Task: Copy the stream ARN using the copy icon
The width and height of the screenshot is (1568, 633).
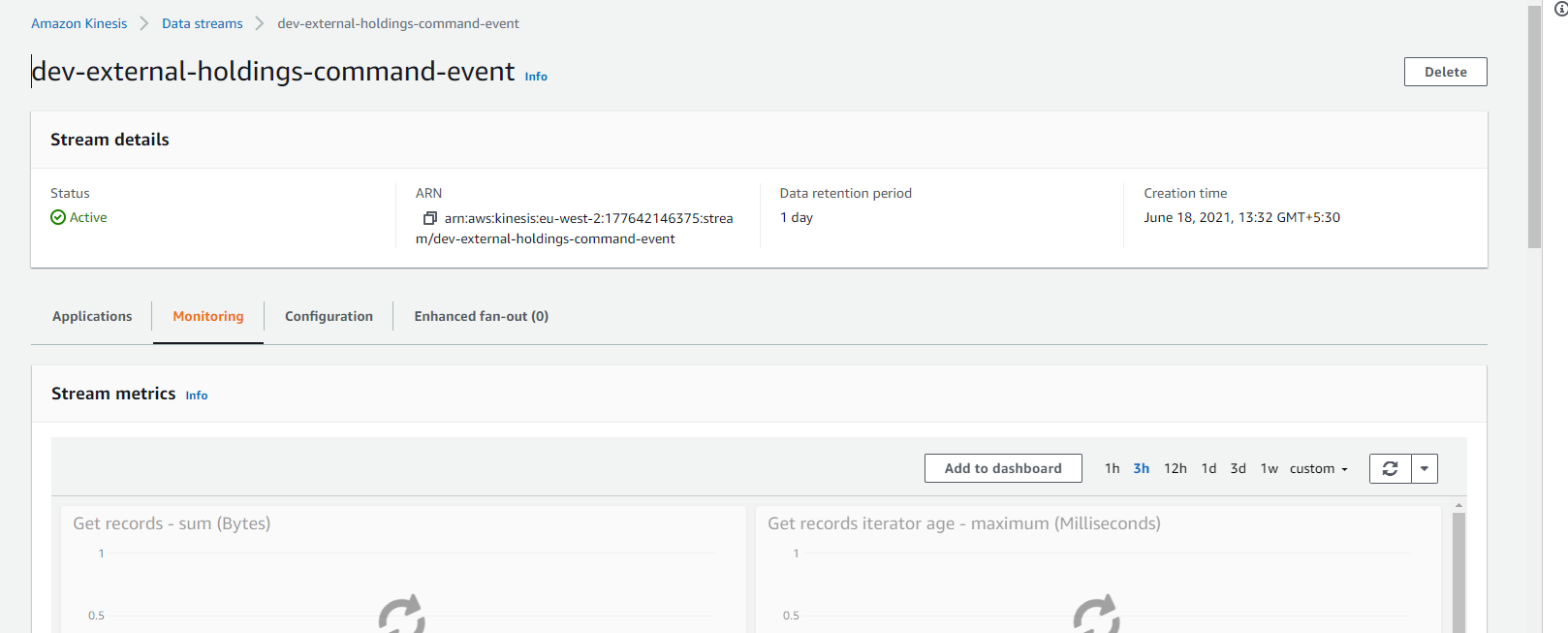Action: [430, 218]
